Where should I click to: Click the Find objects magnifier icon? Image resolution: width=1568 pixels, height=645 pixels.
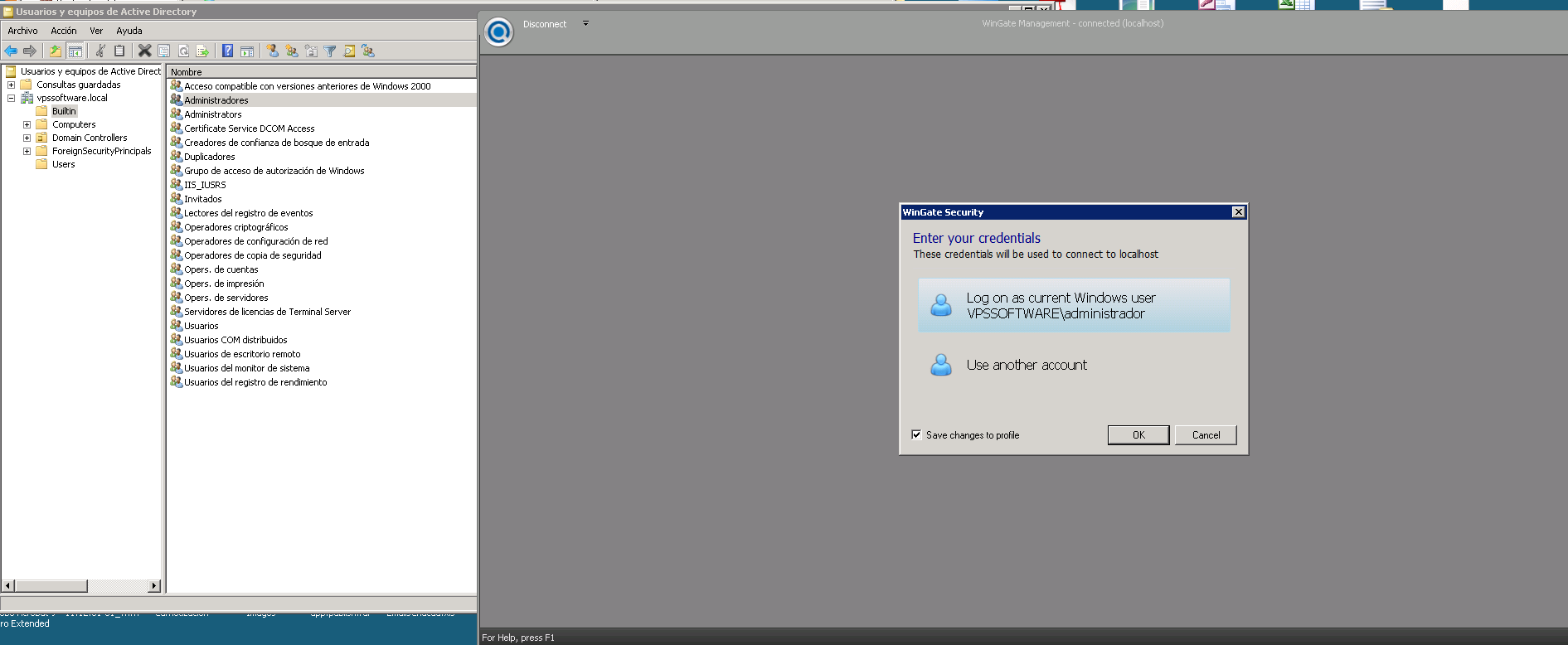tap(349, 51)
